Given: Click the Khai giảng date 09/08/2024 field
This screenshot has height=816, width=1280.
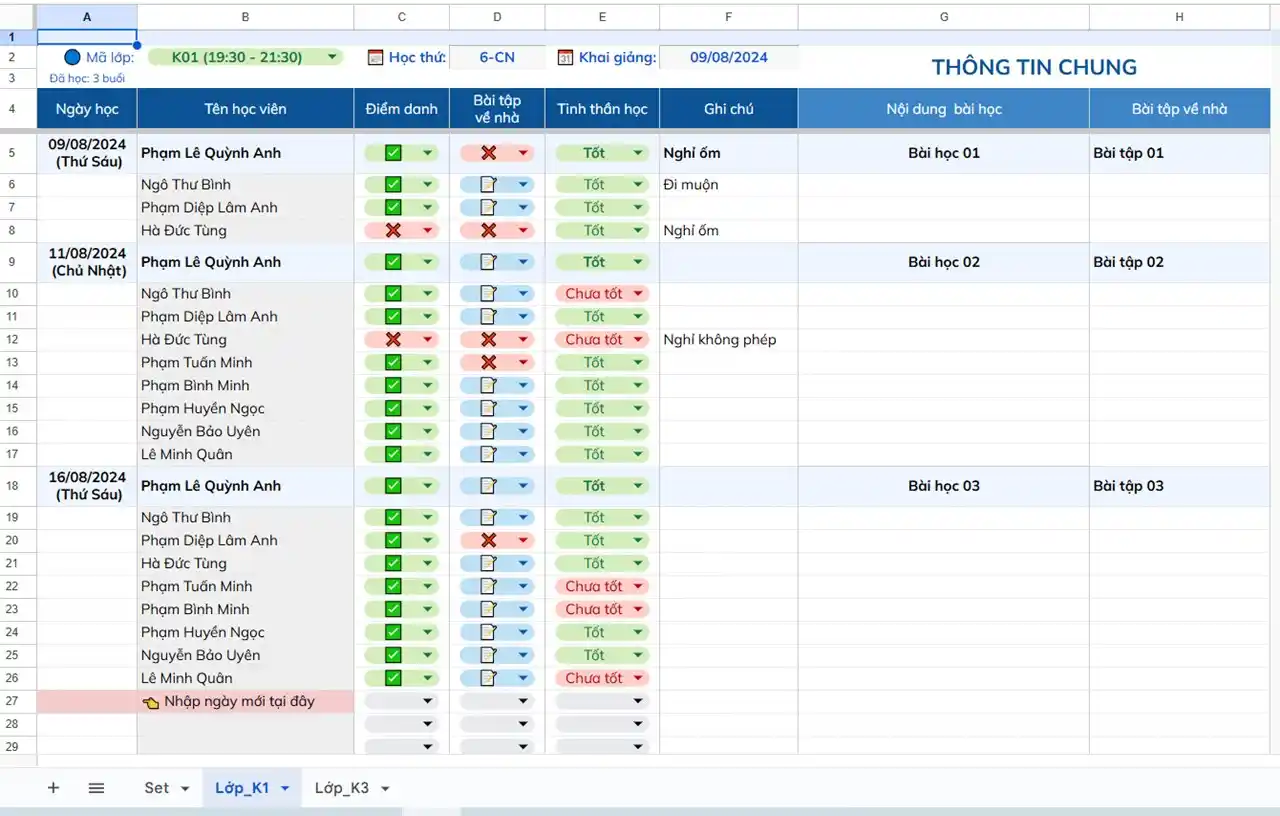Looking at the screenshot, I should click(729, 57).
